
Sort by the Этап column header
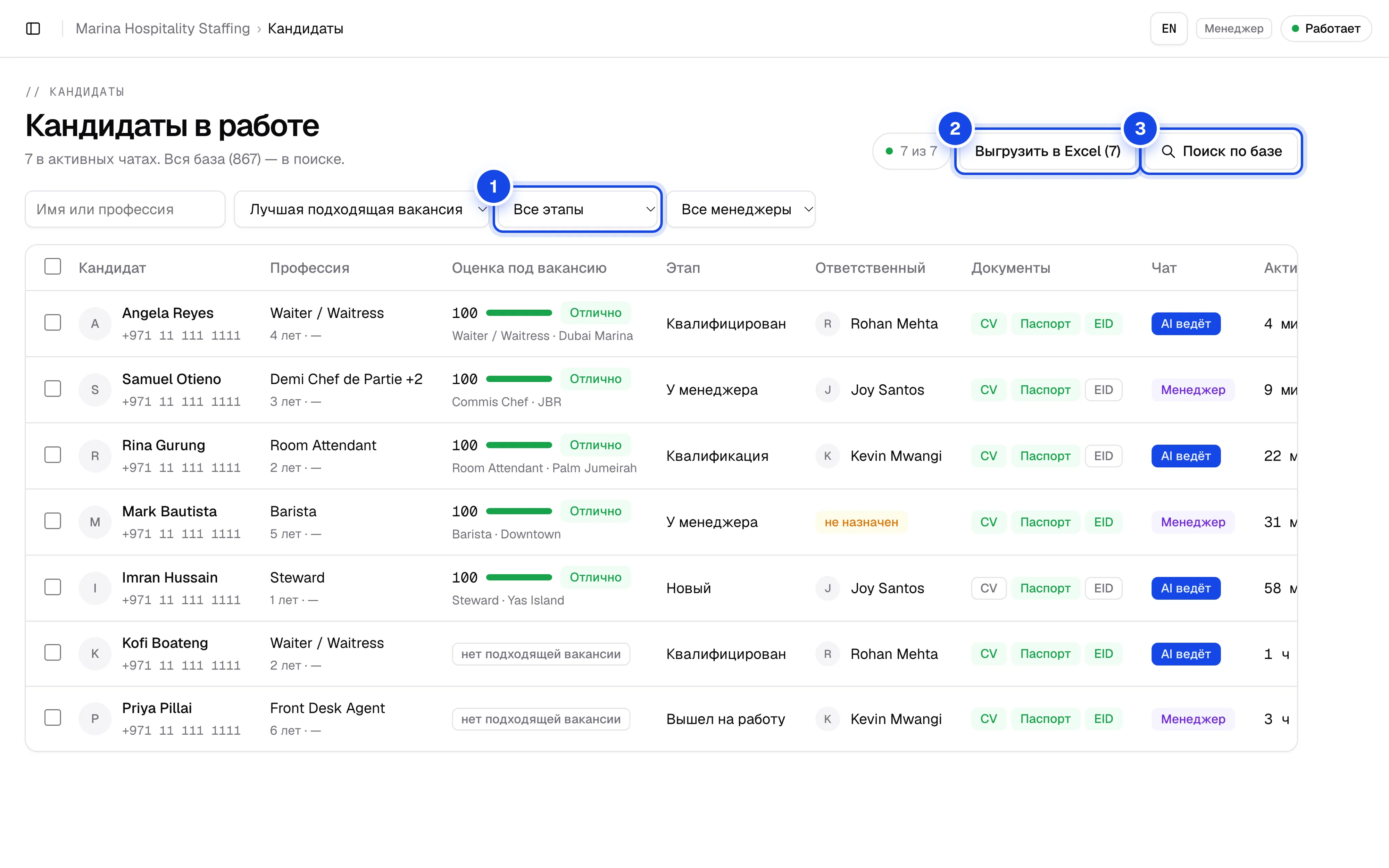point(683,268)
